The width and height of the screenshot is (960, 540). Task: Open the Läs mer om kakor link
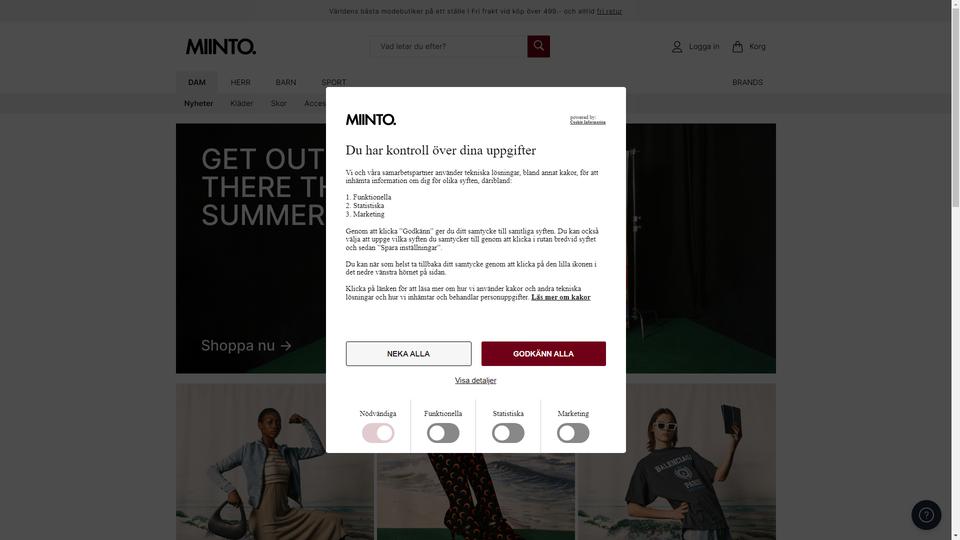tap(561, 297)
